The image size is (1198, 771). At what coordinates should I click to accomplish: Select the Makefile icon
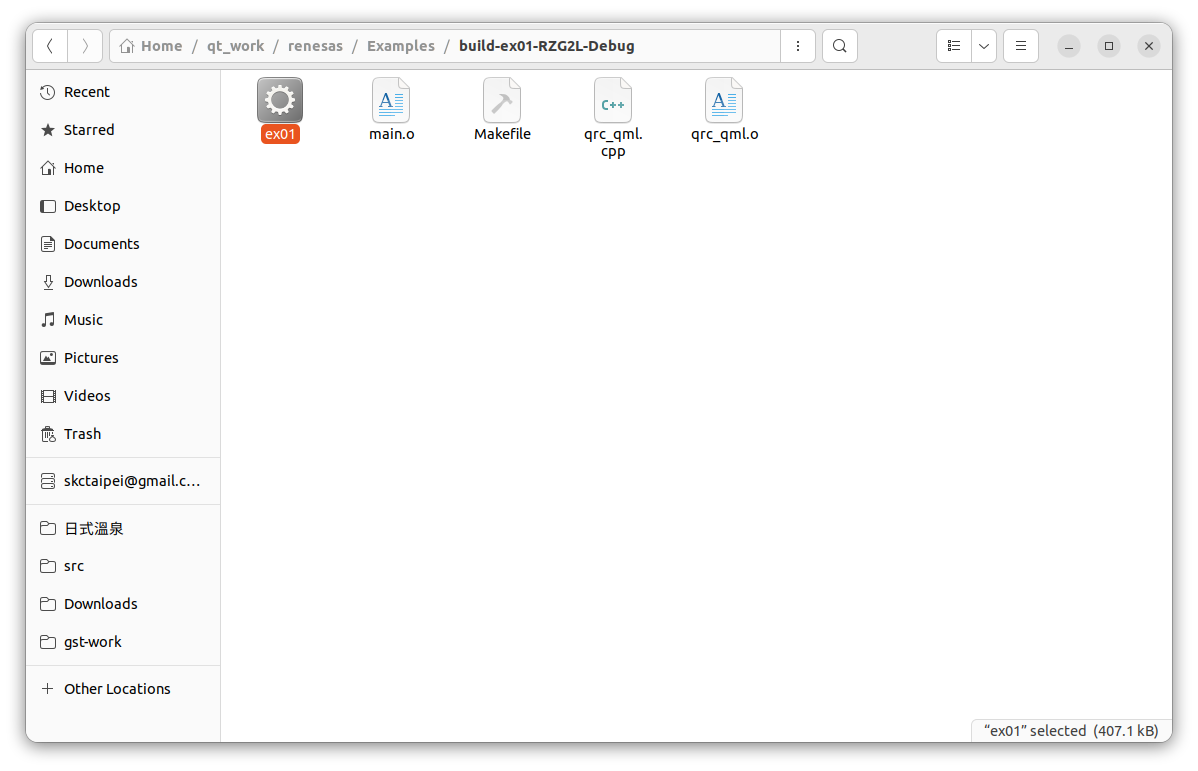coord(502,101)
